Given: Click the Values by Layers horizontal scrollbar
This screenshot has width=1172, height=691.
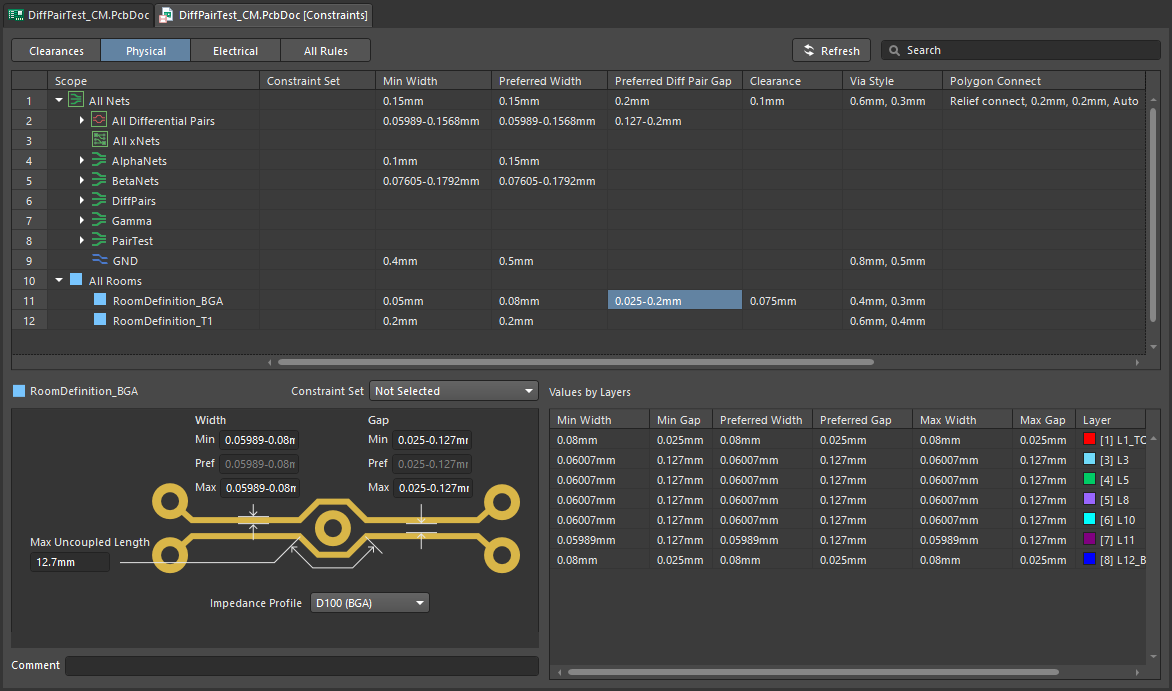Looking at the screenshot, I should coord(813,672).
